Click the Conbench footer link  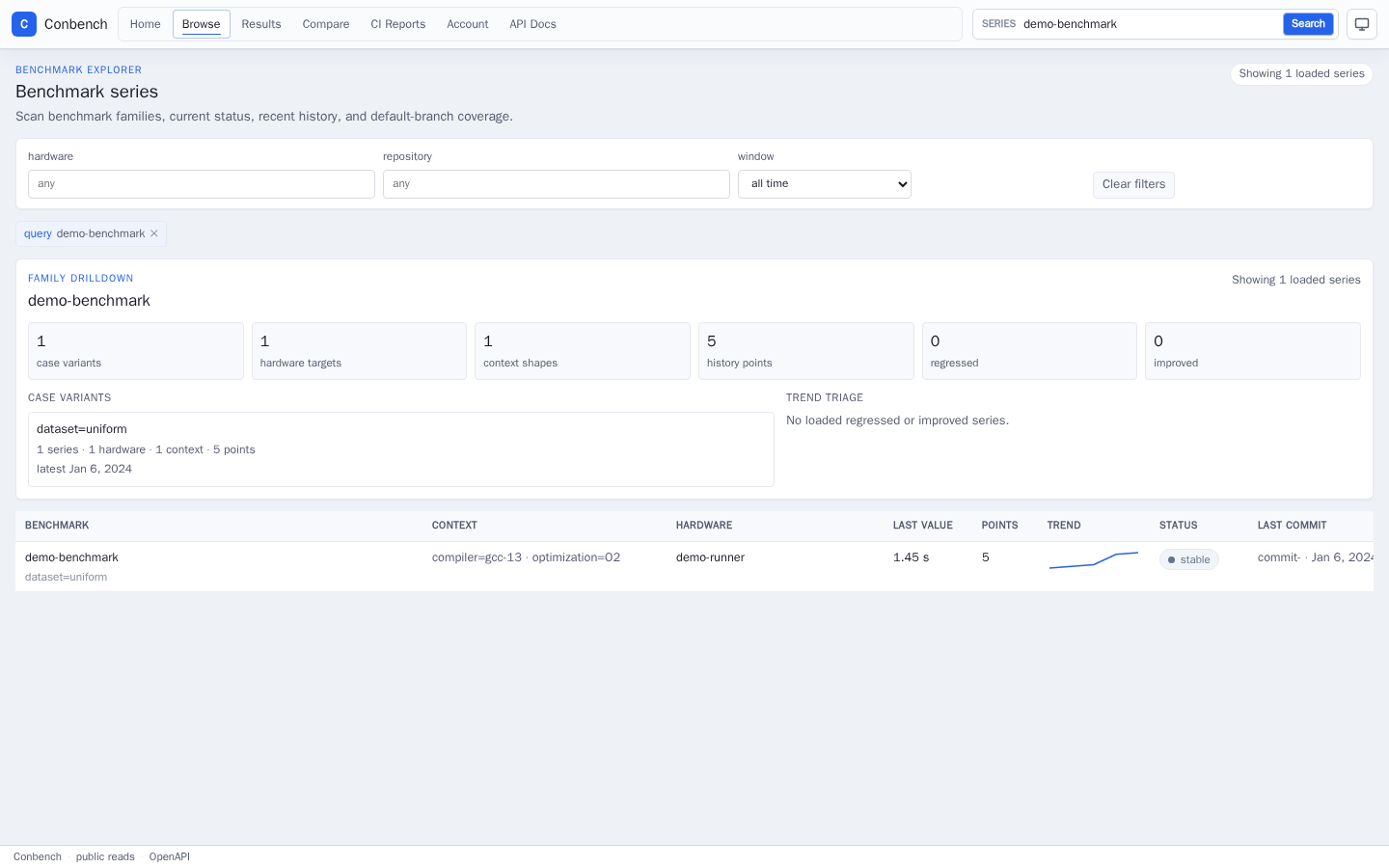click(38, 856)
